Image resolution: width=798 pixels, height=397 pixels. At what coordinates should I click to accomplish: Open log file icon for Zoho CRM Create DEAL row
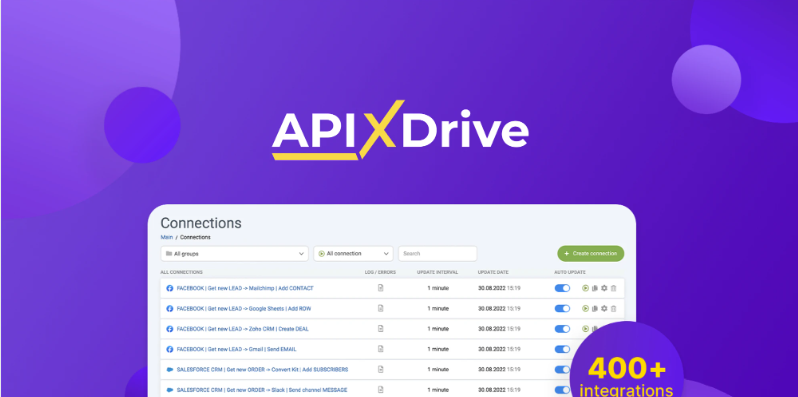tap(380, 329)
